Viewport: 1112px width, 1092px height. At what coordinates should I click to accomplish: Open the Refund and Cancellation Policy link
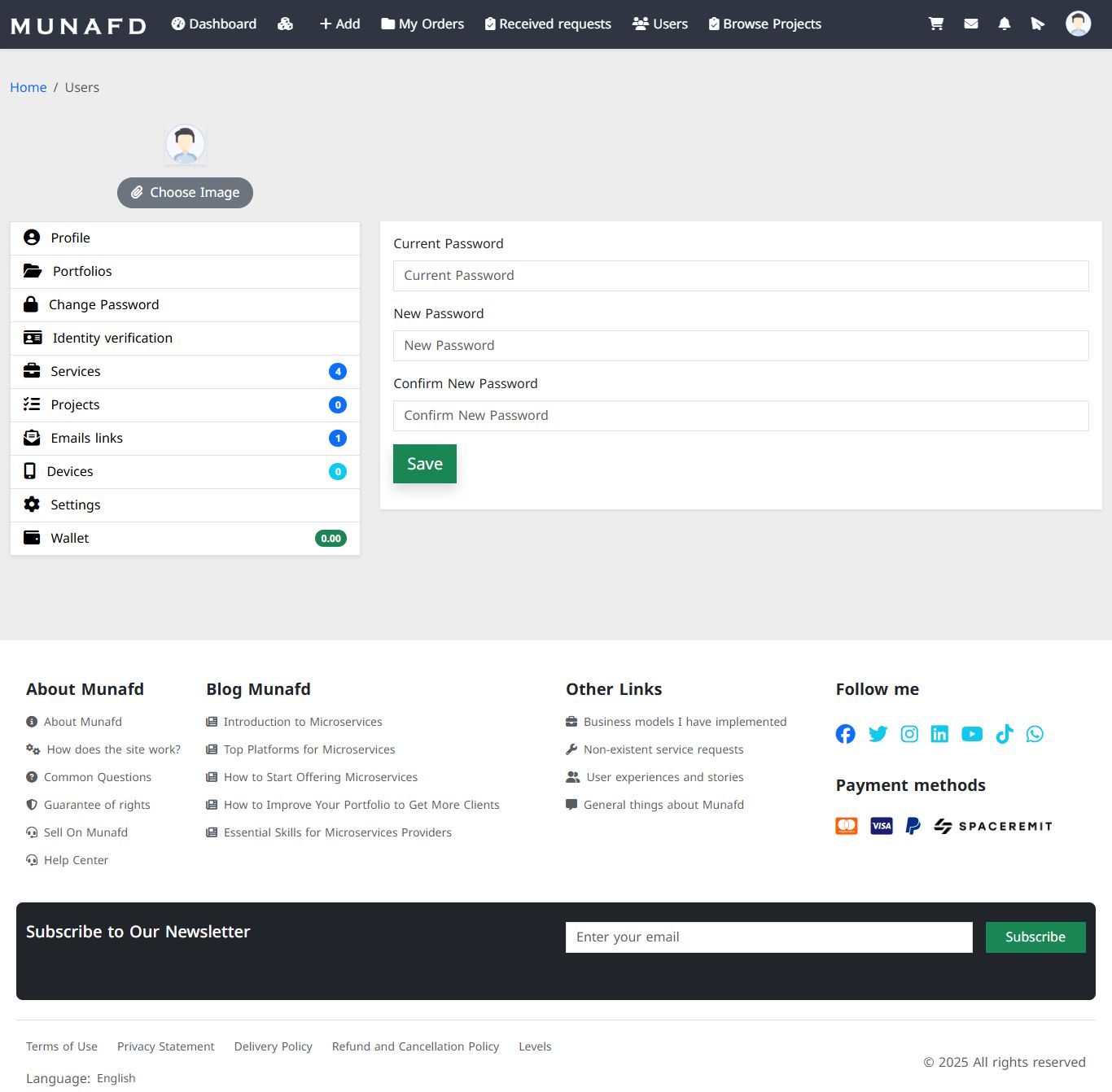tap(415, 1046)
